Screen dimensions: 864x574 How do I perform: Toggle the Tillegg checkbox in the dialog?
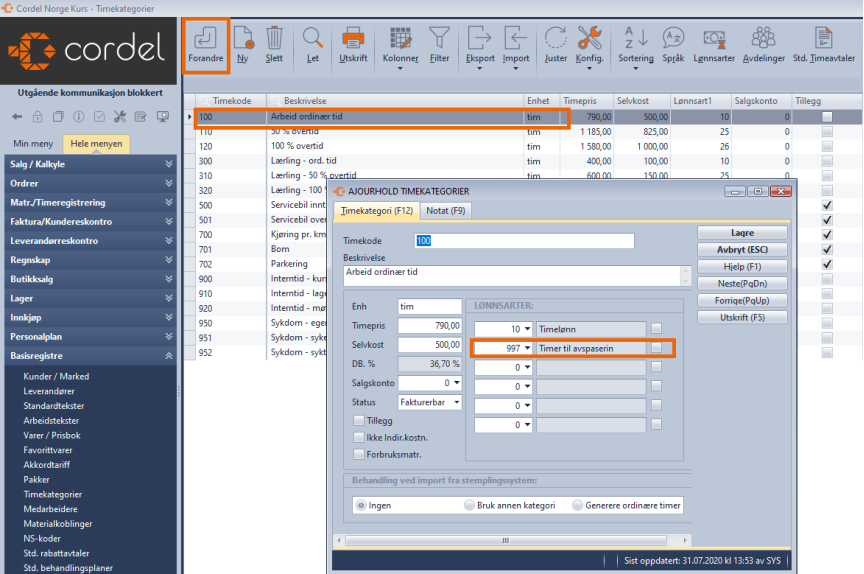pyautogui.click(x=359, y=420)
